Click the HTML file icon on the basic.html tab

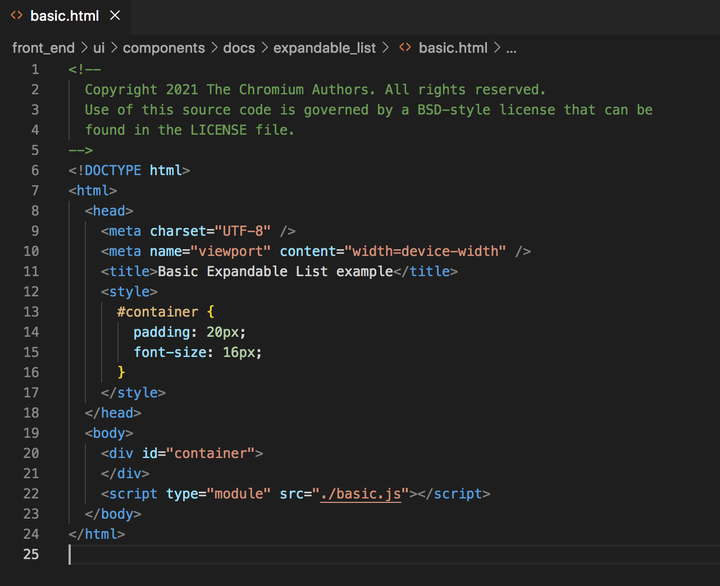coord(16,16)
